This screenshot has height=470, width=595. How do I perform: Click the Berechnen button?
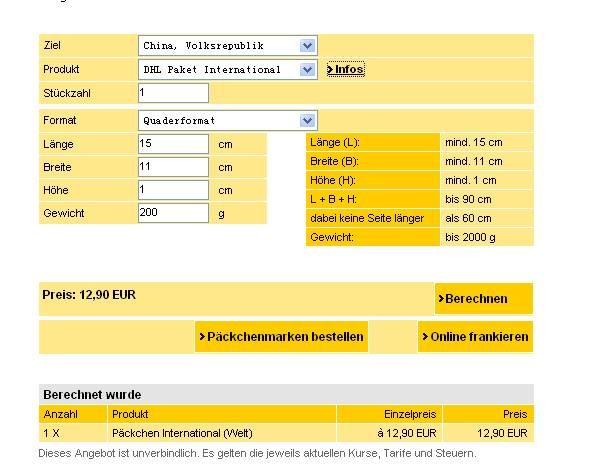[484, 299]
